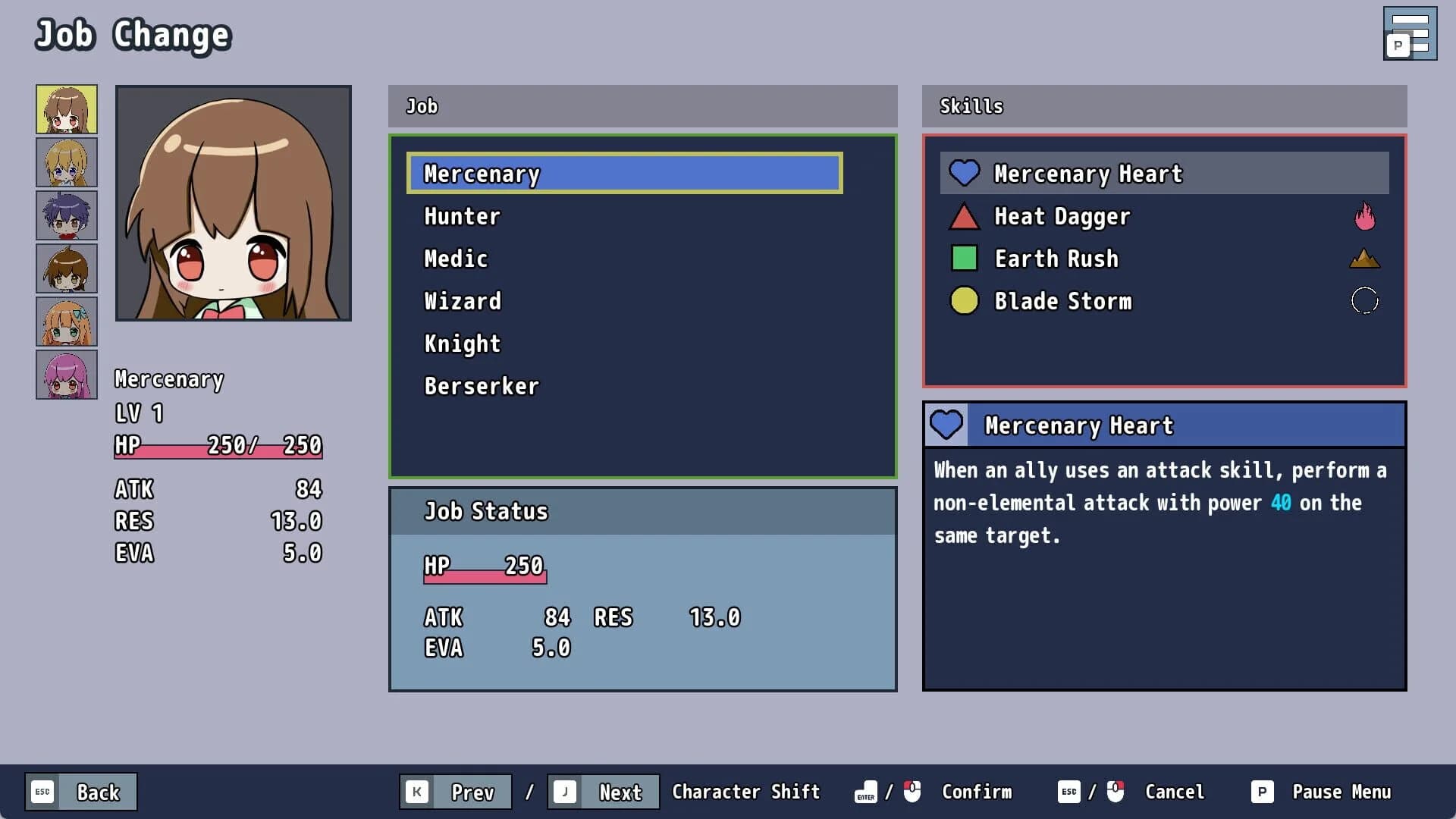This screenshot has height=819, width=1456.
Task: Click the yellow circle icon beside Blade Storm
Action: click(x=964, y=300)
